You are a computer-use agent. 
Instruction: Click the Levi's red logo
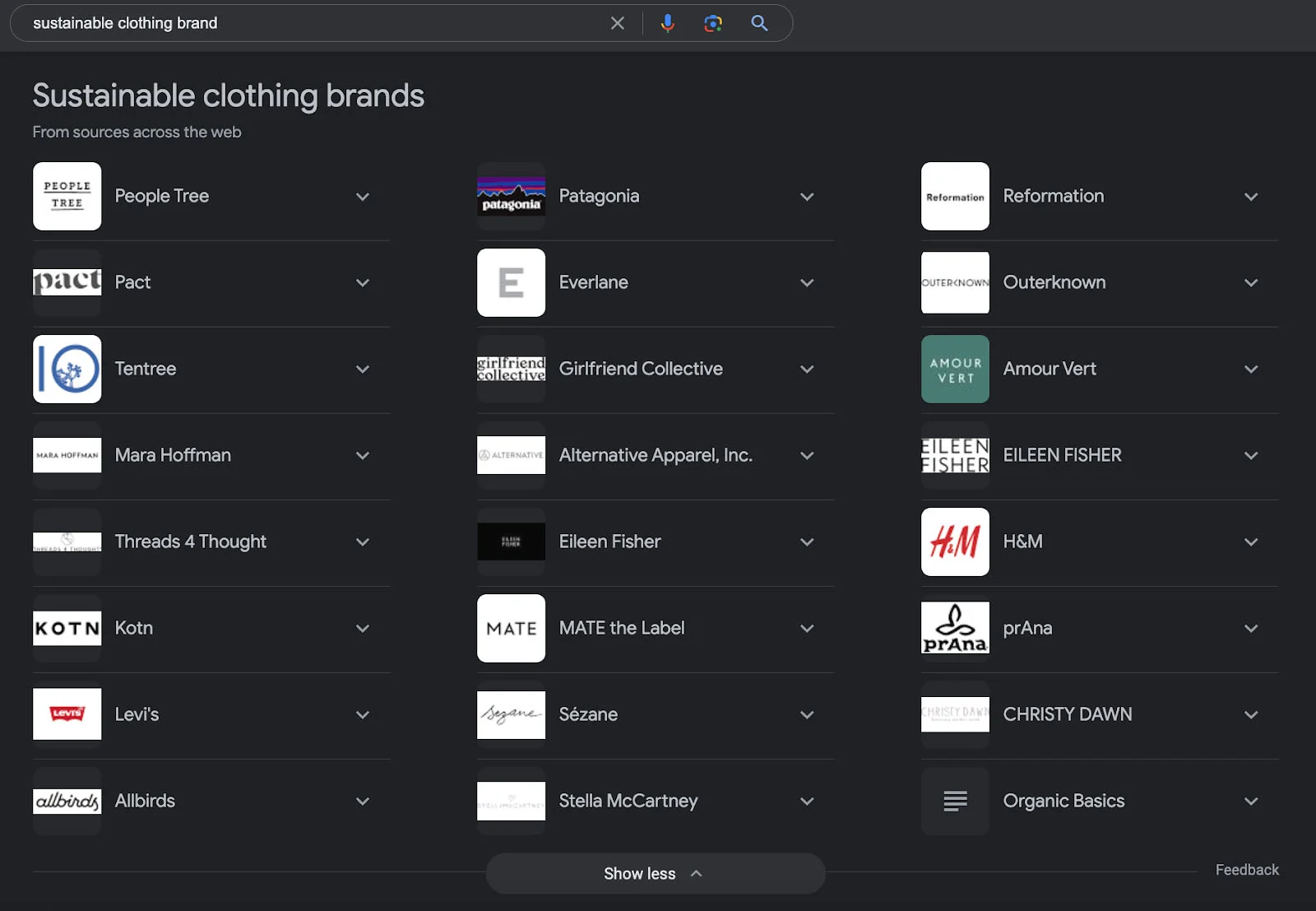67,714
